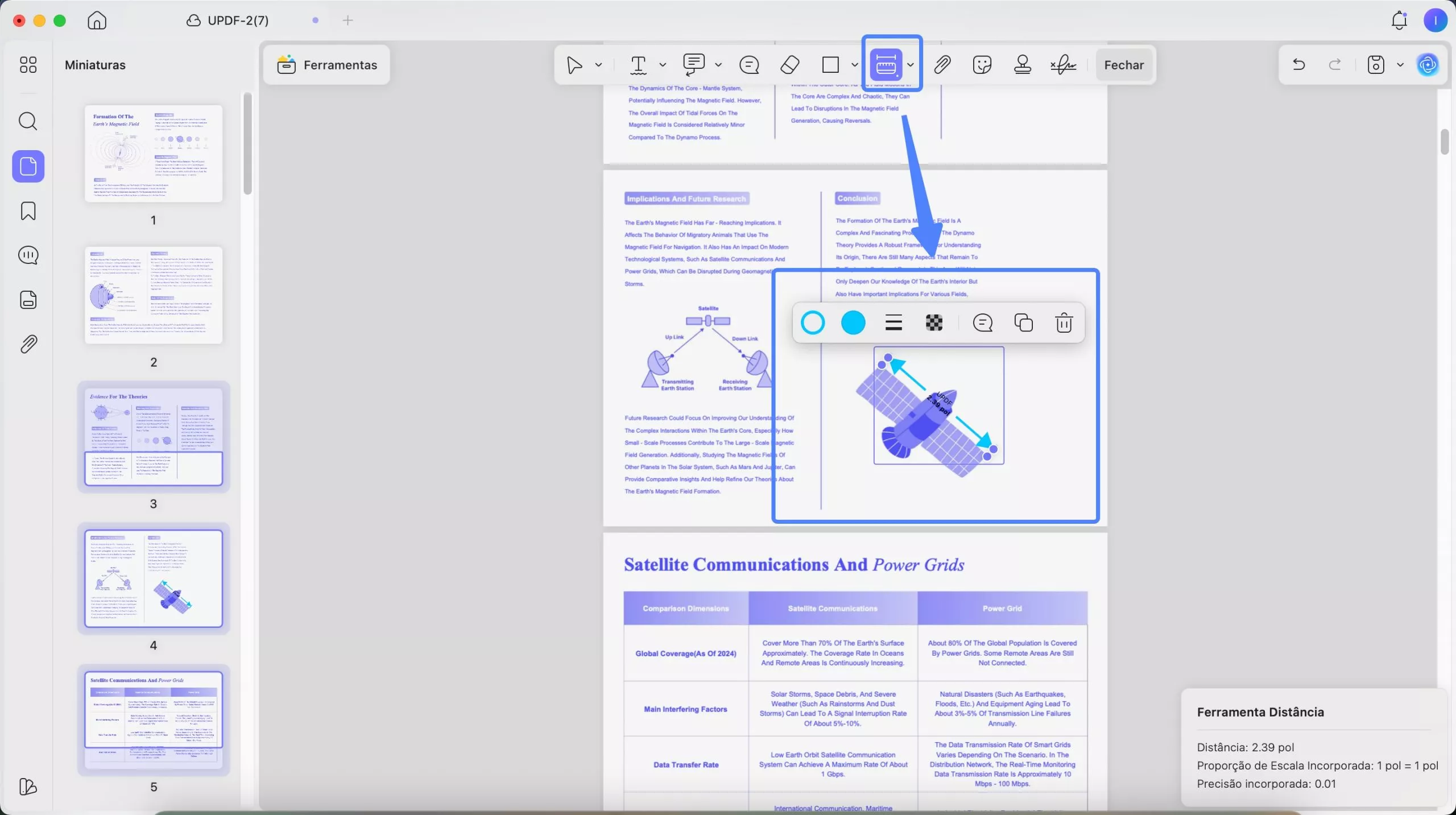This screenshot has height=815, width=1456.
Task: Expand the save options dropdown arrow
Action: [1400, 65]
